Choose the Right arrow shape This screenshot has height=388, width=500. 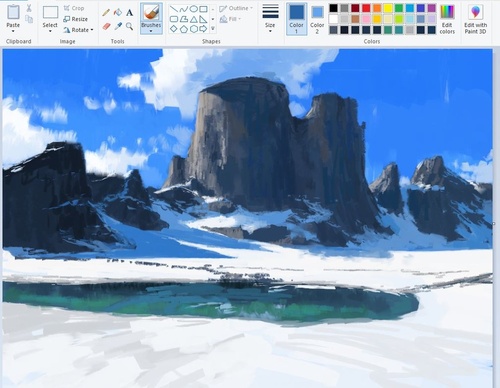203,29
